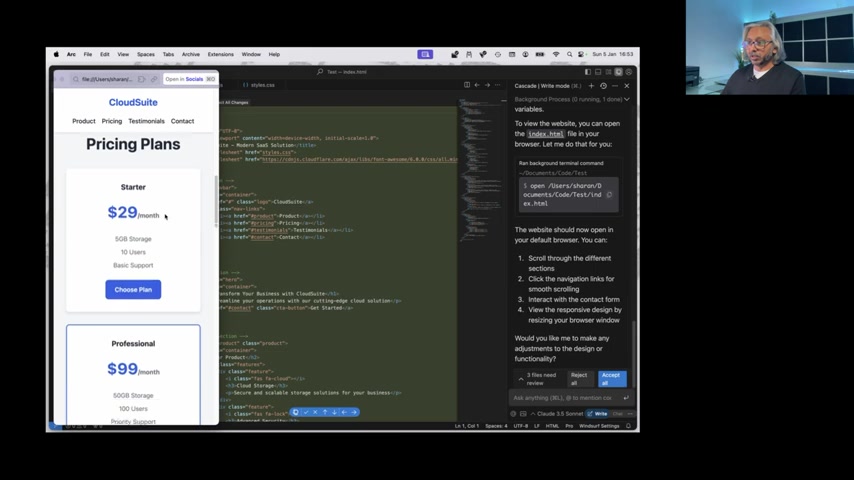Navigate back with editor left arrow
This screenshot has width=854, height=480.
(477, 85)
